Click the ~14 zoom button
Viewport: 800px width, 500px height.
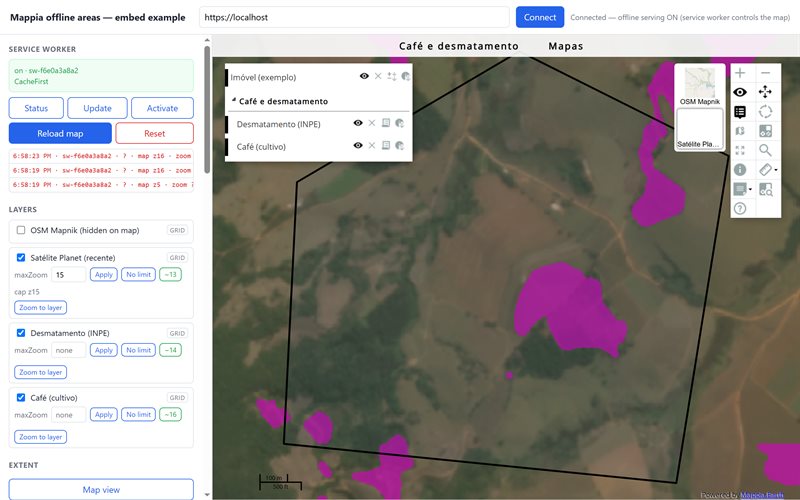coord(170,350)
